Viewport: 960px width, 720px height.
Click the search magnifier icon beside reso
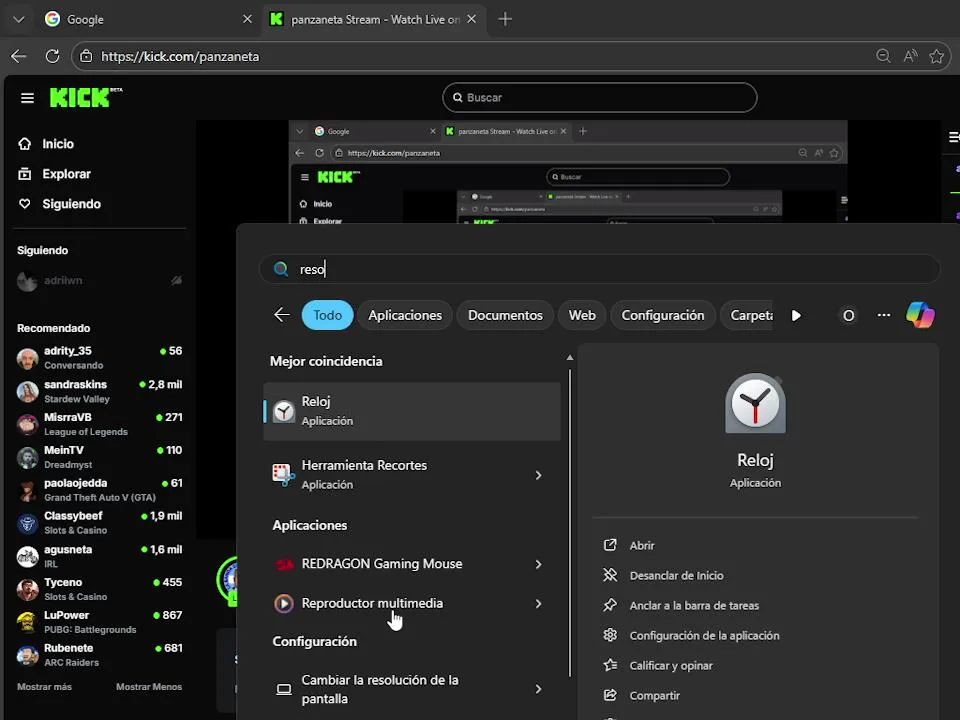click(281, 269)
